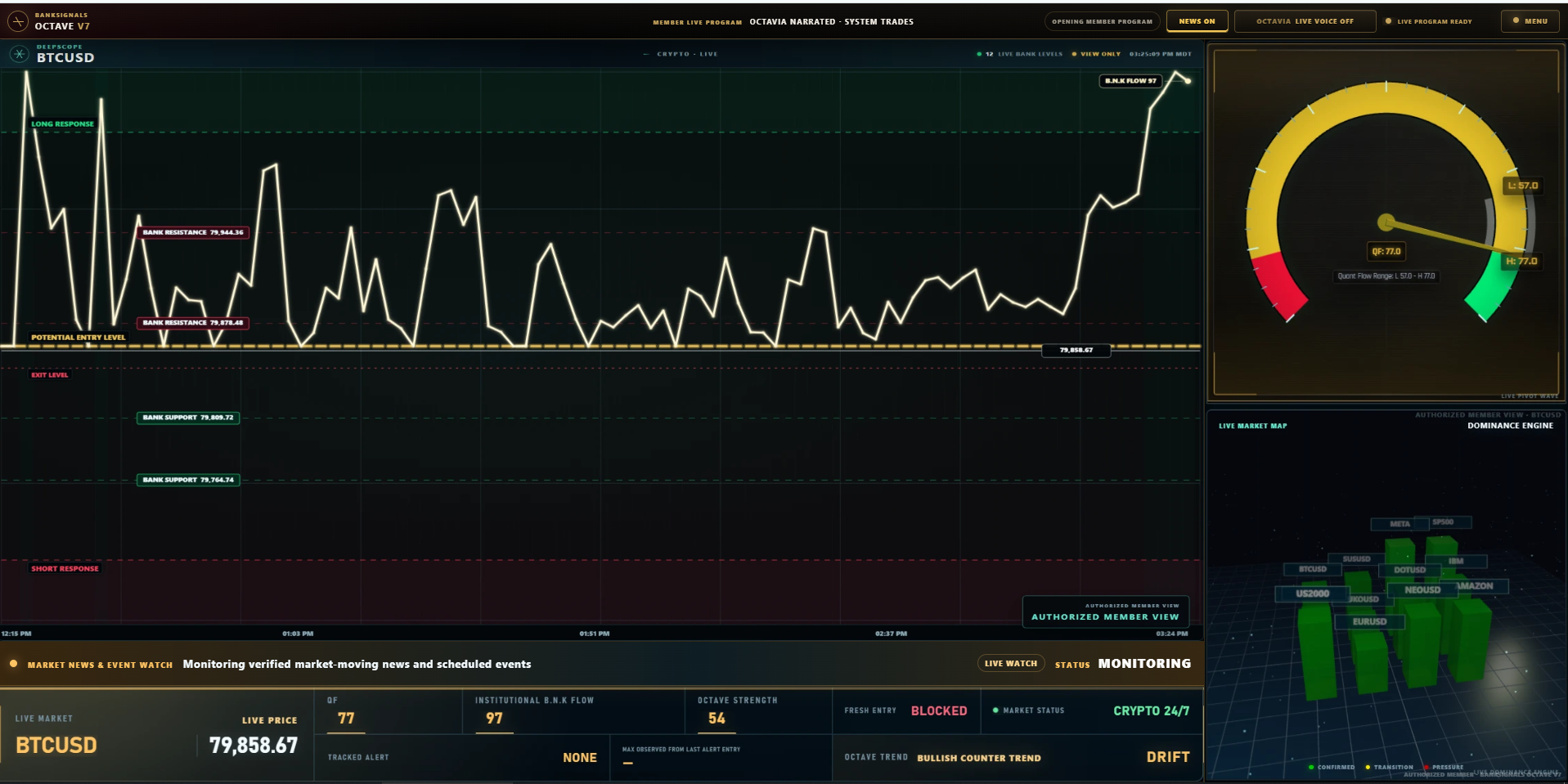Toggle the Live Watch pill
1568x784 pixels.
(1011, 664)
